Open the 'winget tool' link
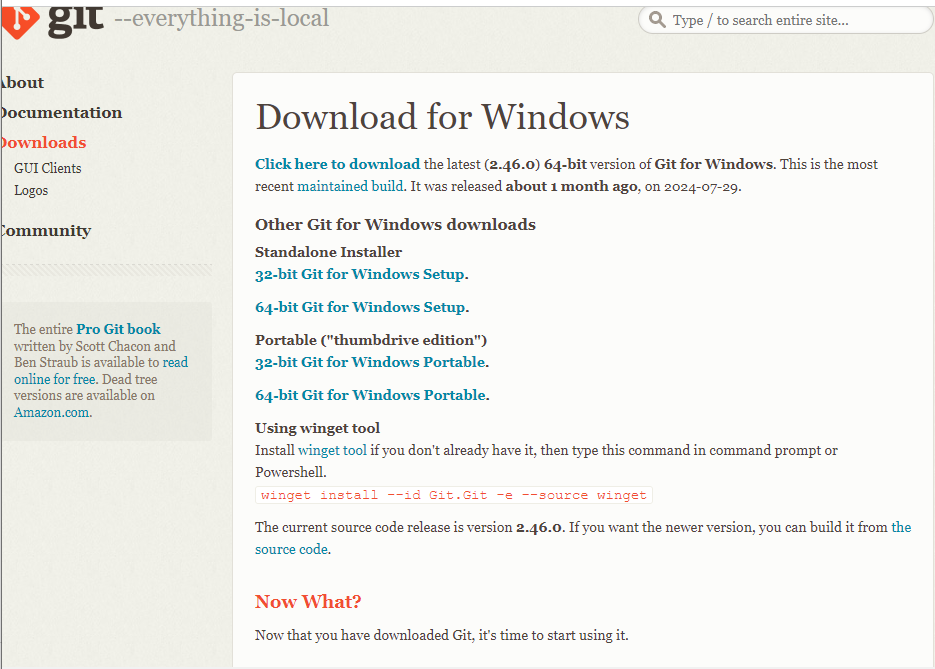The image size is (935, 669). 332,450
